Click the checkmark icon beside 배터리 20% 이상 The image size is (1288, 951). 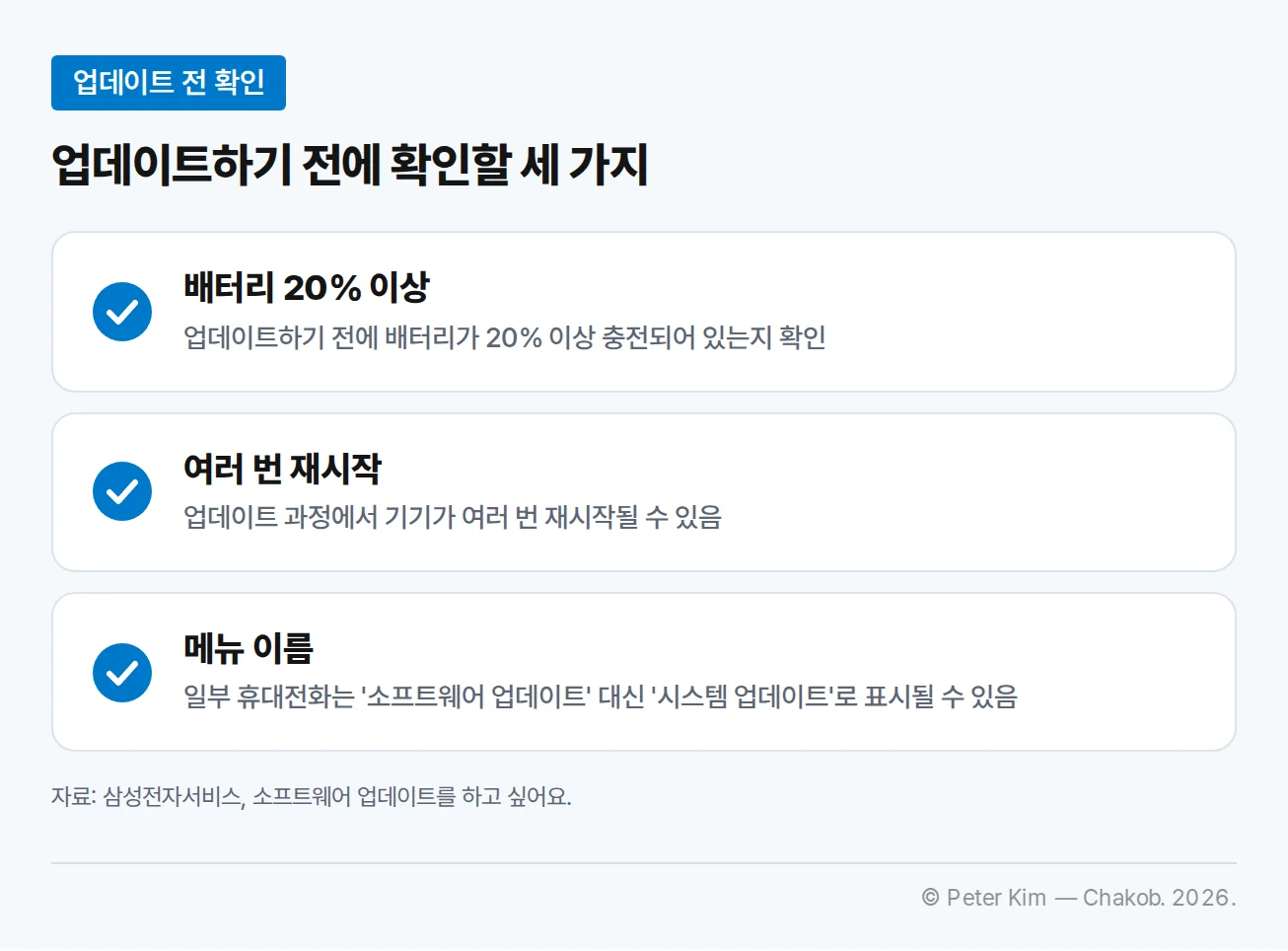122,312
